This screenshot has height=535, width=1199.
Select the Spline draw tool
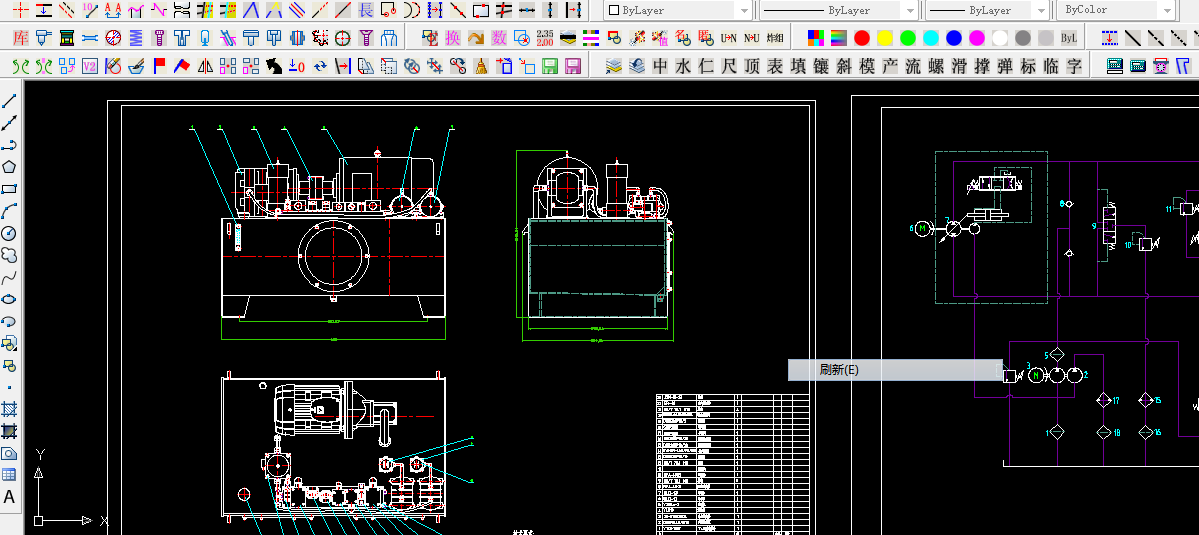[x=9, y=277]
